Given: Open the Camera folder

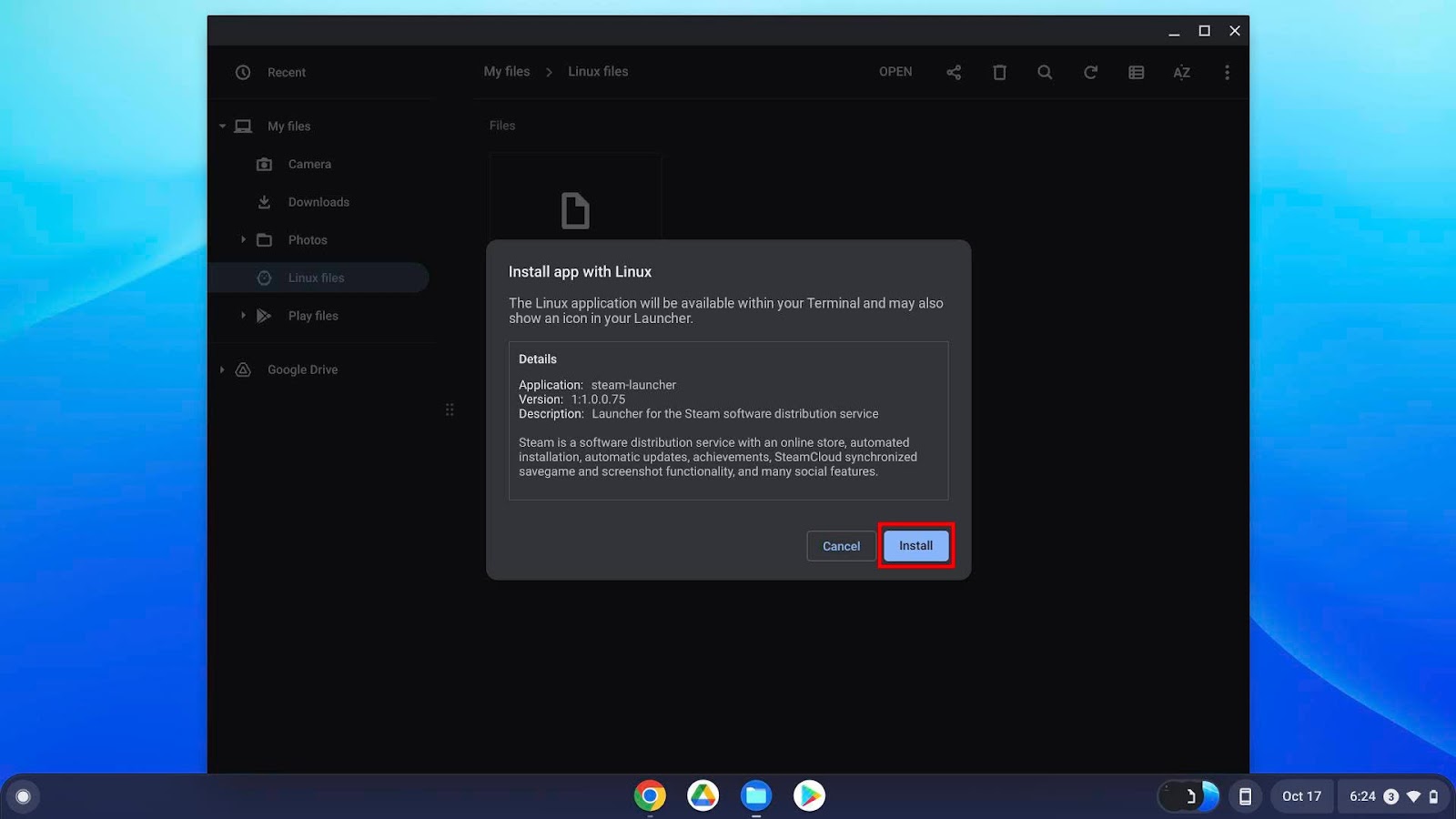Looking at the screenshot, I should tap(309, 164).
